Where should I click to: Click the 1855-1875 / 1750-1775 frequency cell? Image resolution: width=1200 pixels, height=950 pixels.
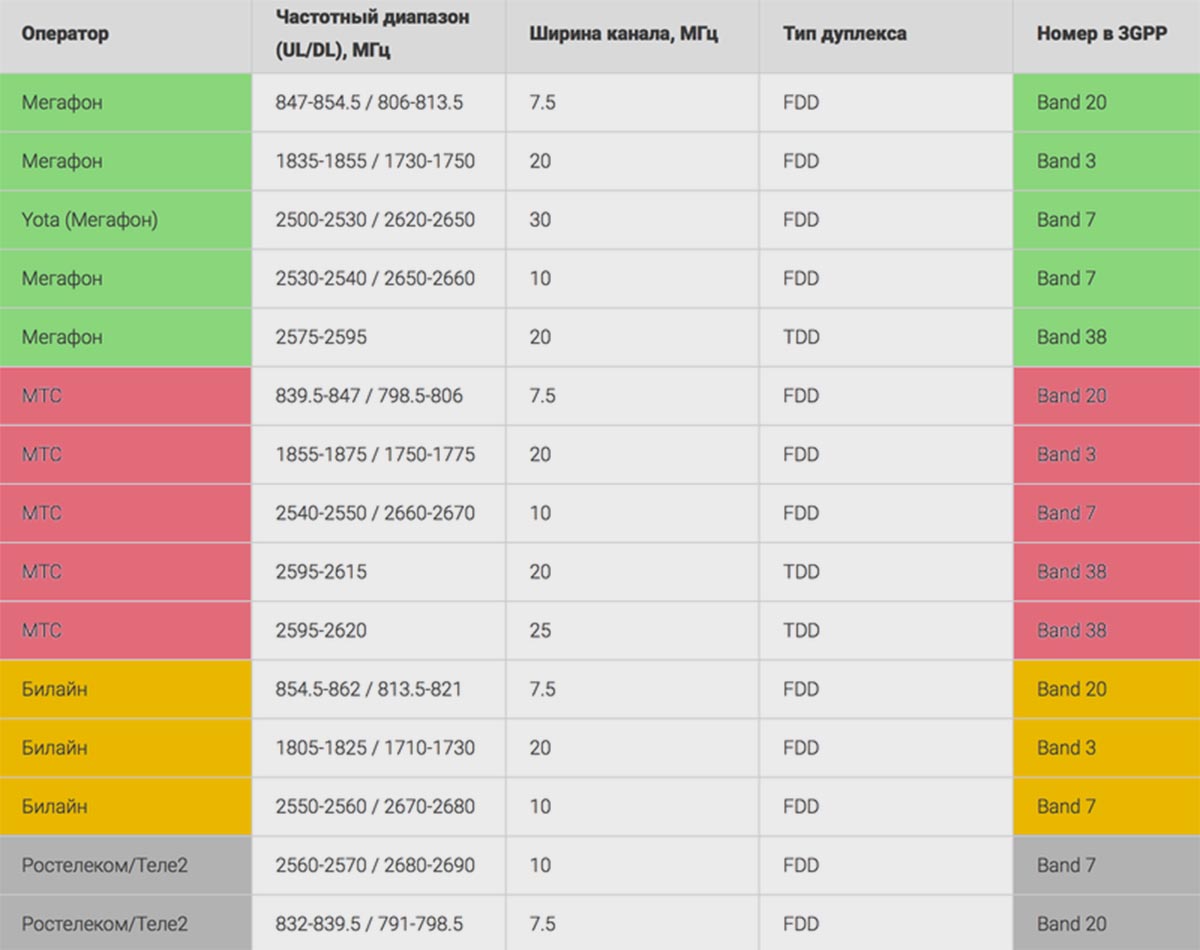tap(375, 454)
